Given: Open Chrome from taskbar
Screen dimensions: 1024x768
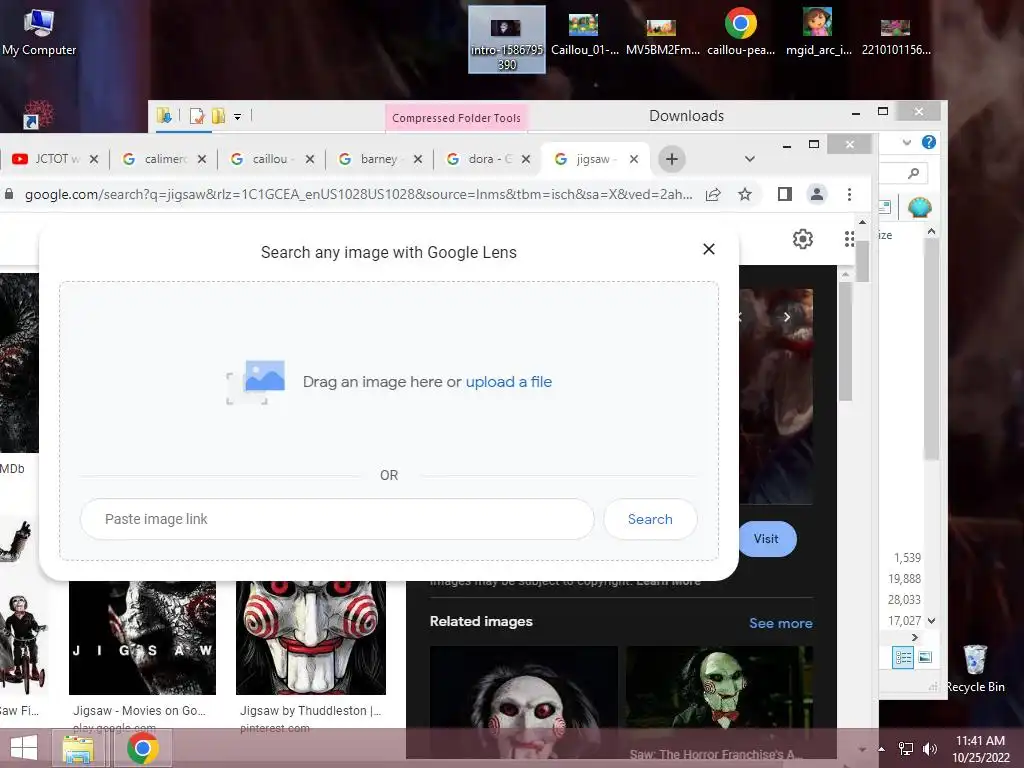Looking at the screenshot, I should click(x=142, y=748).
